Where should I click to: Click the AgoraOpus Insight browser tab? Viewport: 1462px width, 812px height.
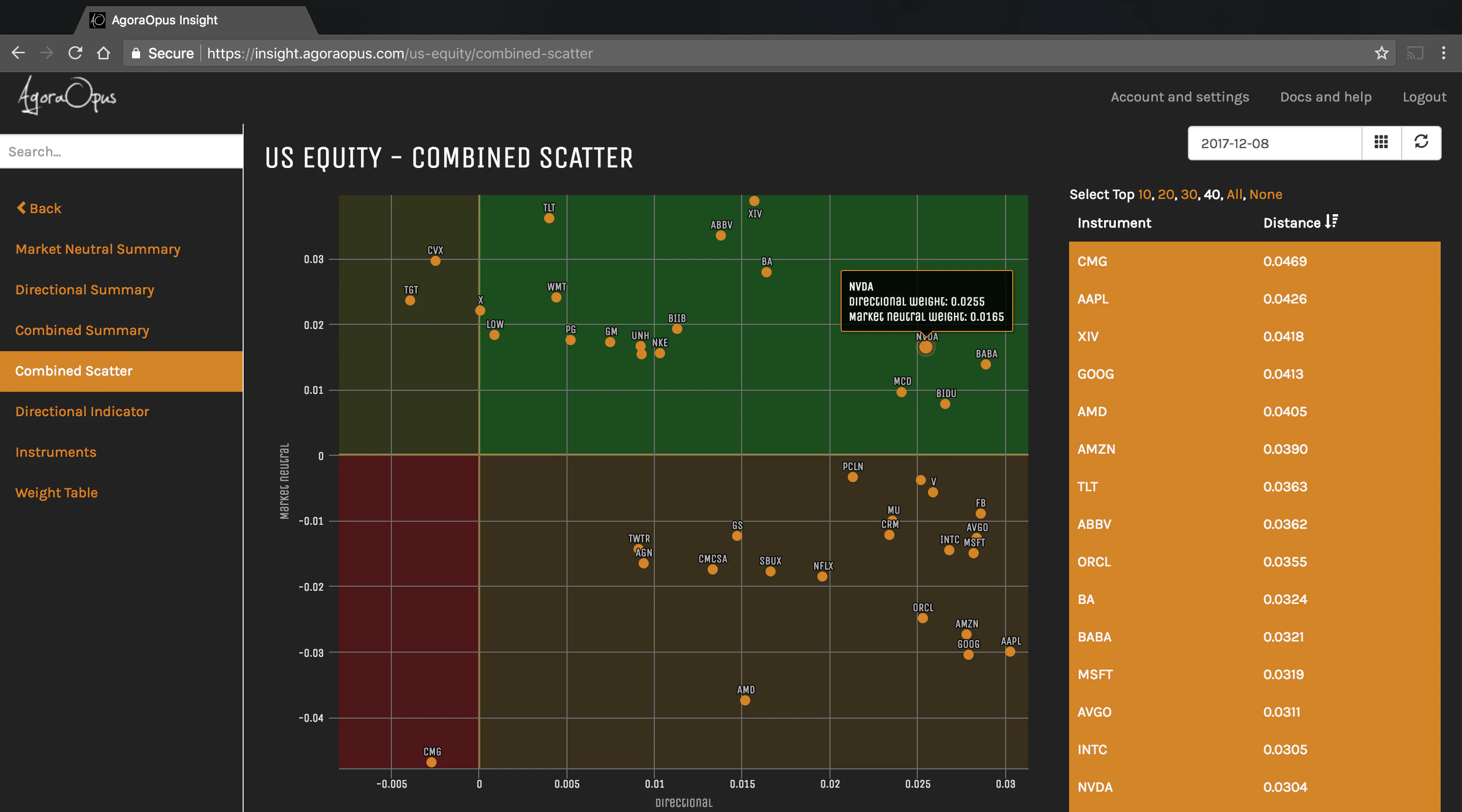pyautogui.click(x=196, y=20)
